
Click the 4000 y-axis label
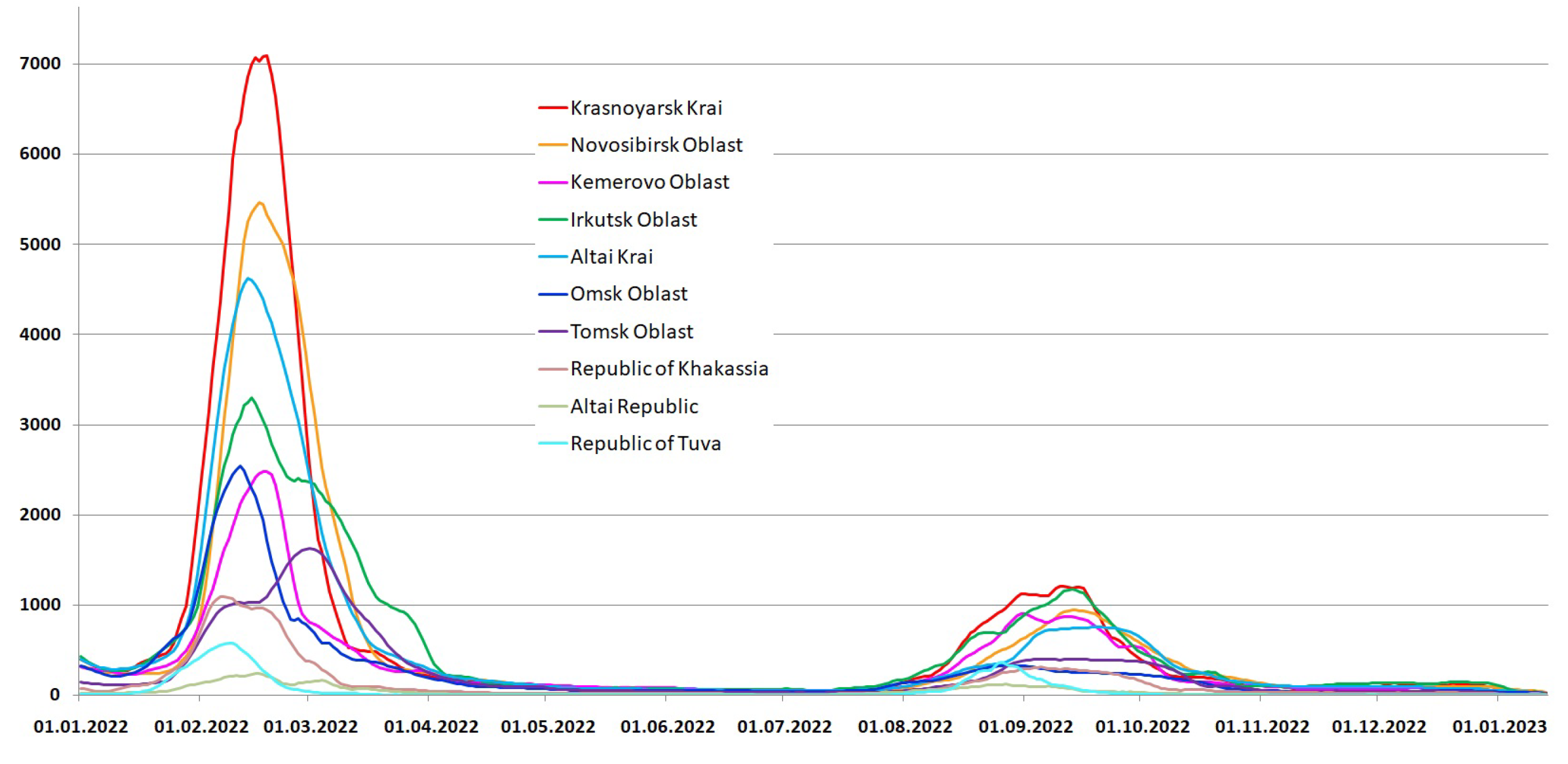coord(40,334)
